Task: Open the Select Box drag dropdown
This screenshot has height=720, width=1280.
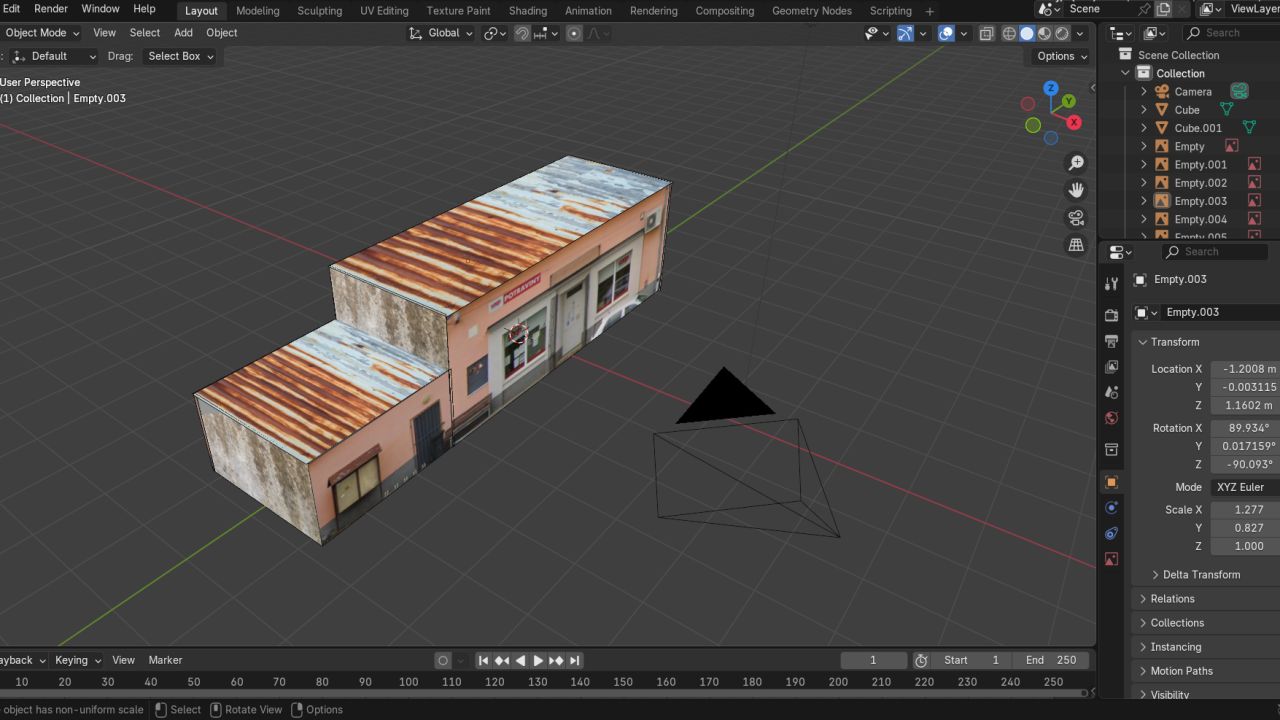Action: [x=179, y=56]
